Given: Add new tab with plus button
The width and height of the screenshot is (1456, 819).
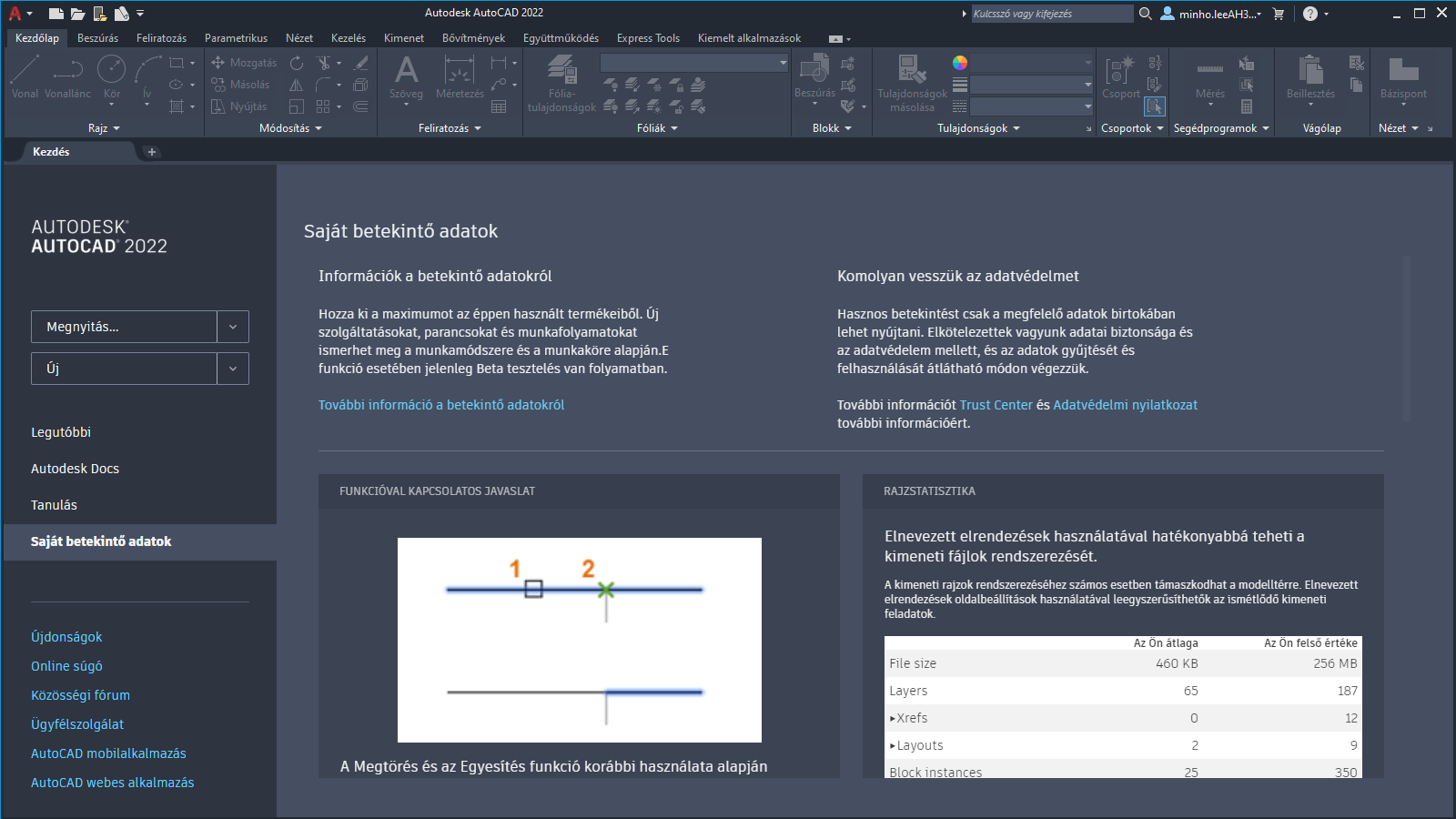Looking at the screenshot, I should tap(152, 152).
